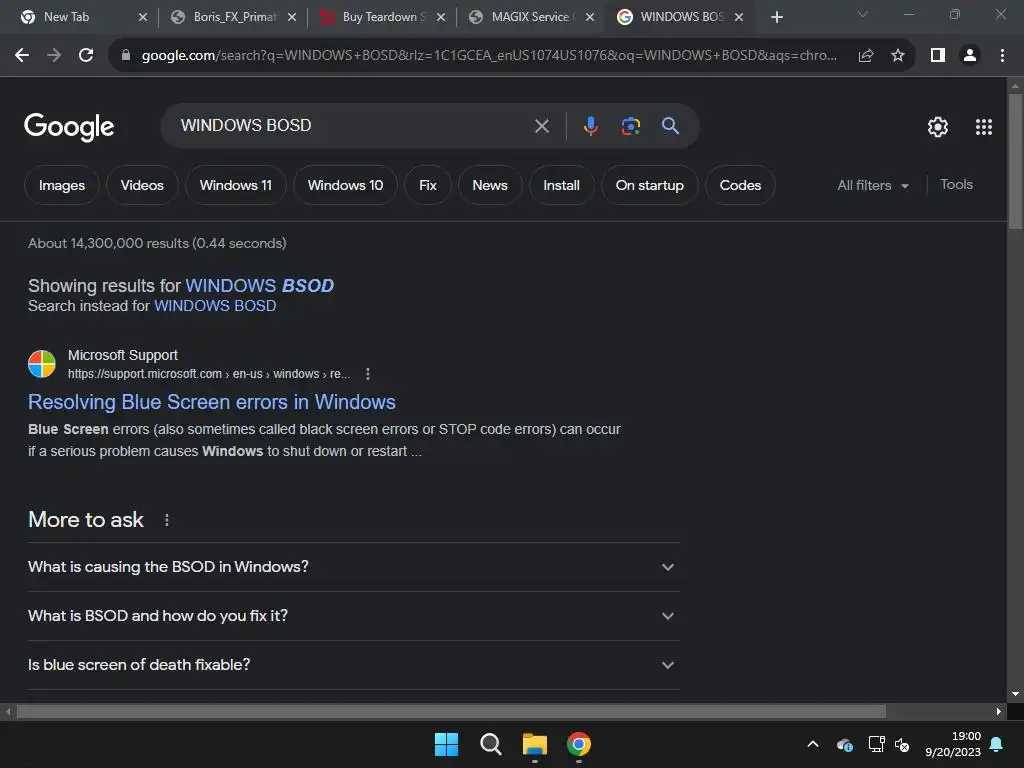Expand 'What is BSOD and how do you fix it?'
Viewport: 1024px width, 768px height.
click(x=353, y=616)
